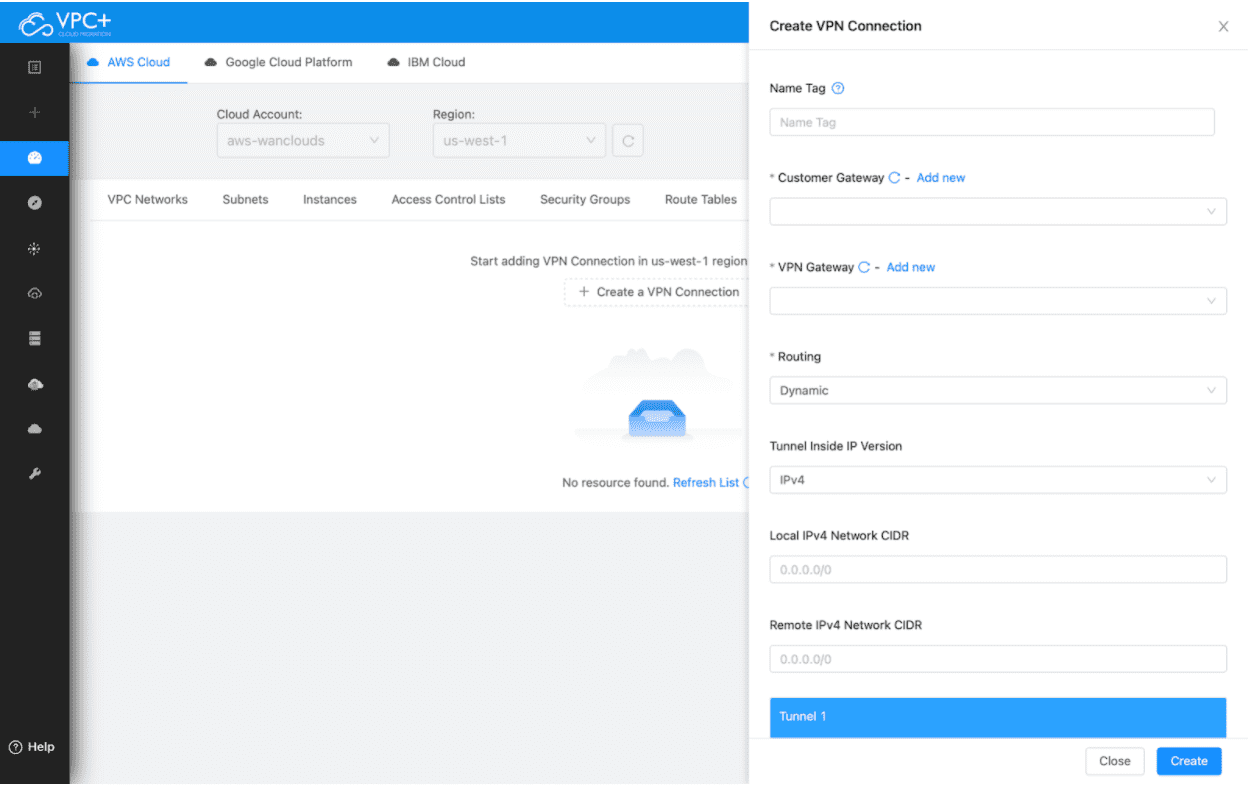The image size is (1260, 788).
Task: Open the Access Control Lists tab
Action: [449, 199]
